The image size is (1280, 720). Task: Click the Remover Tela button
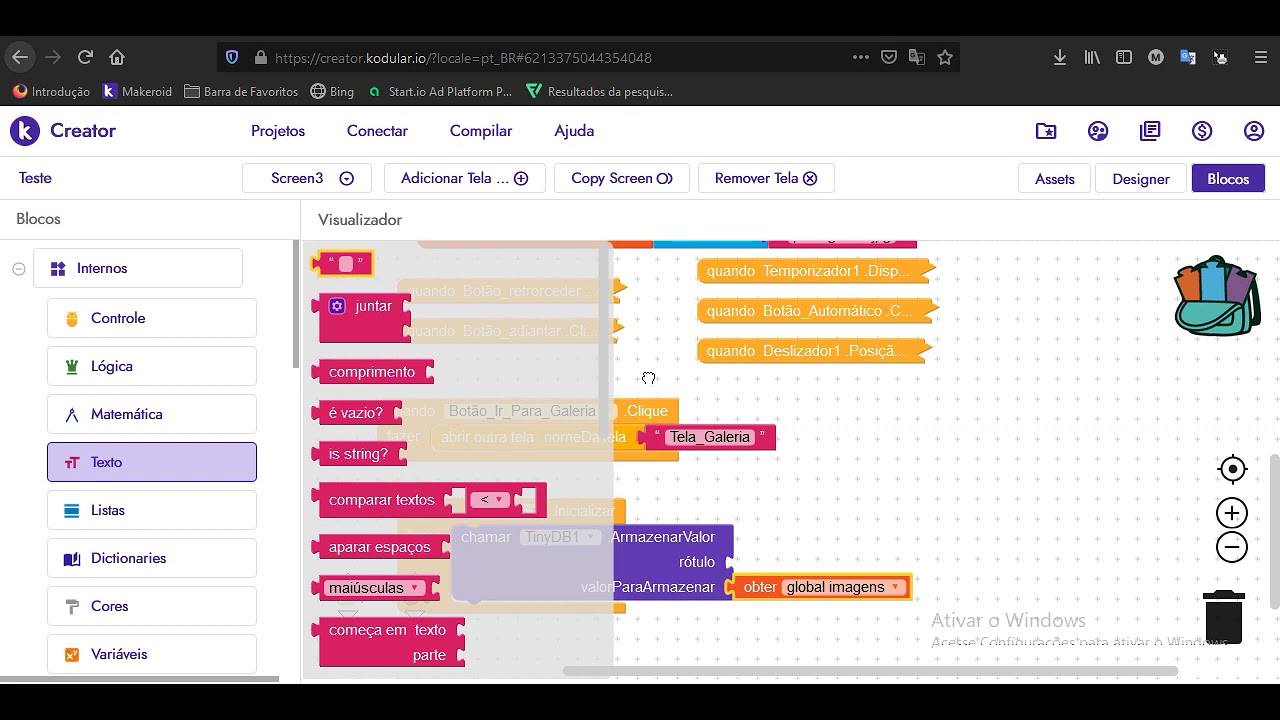[766, 178]
